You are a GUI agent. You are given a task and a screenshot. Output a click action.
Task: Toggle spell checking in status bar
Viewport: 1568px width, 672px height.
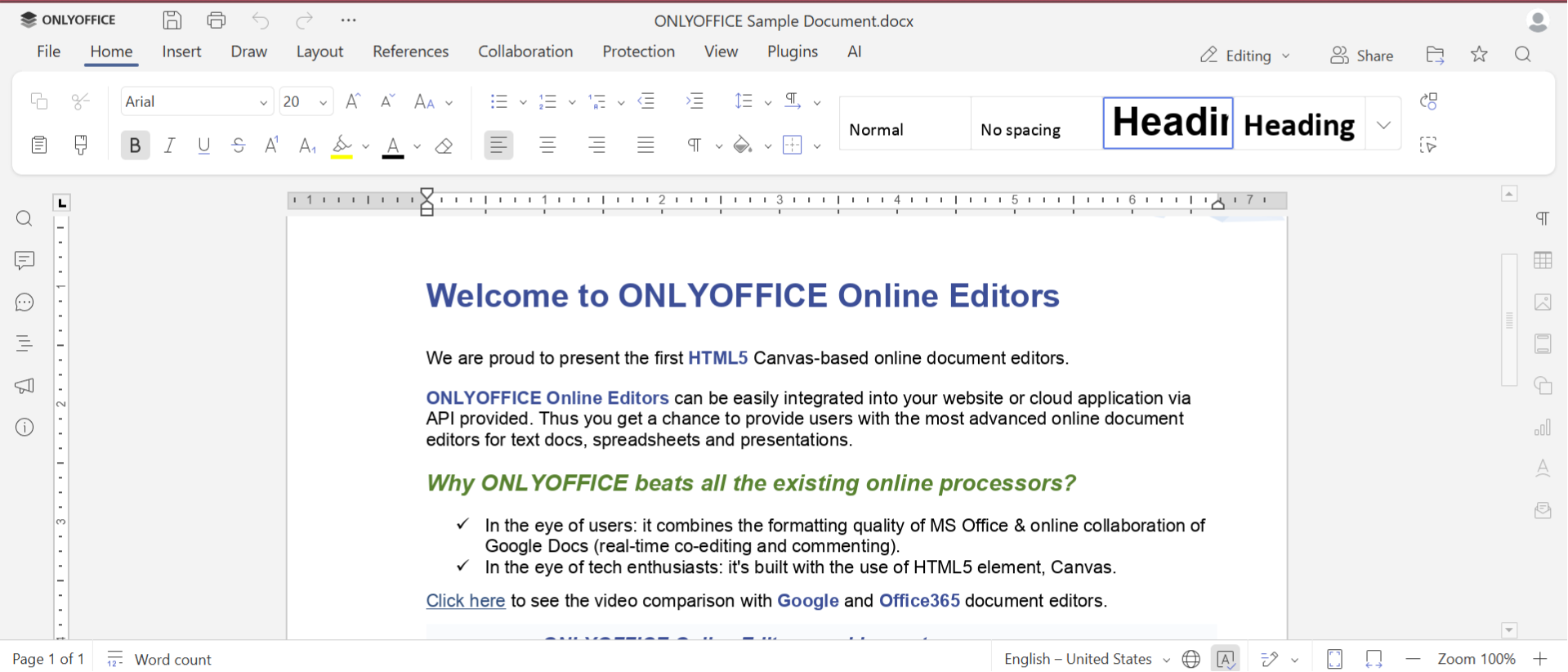pos(1226,659)
